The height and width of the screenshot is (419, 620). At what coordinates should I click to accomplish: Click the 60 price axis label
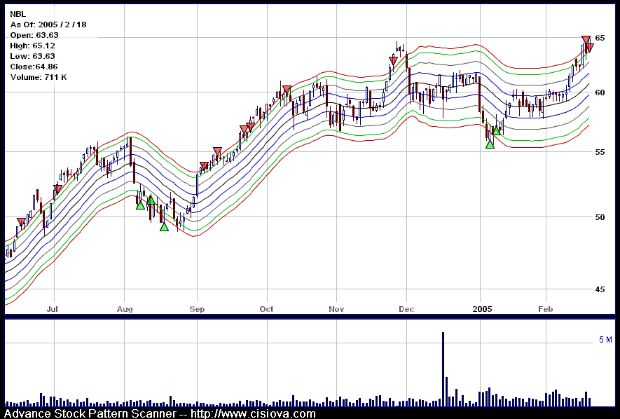point(600,92)
